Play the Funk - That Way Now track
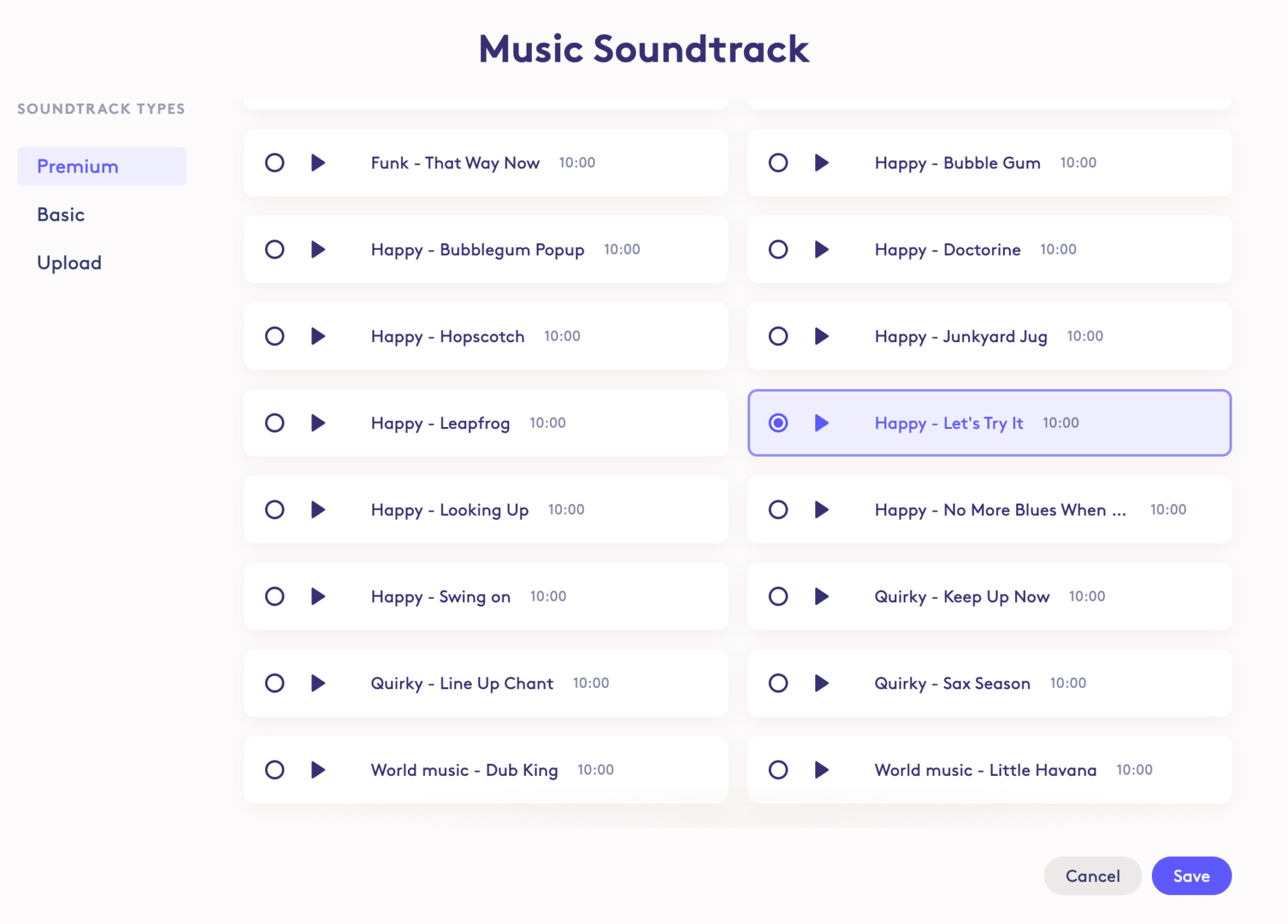1288x924 pixels. click(318, 162)
